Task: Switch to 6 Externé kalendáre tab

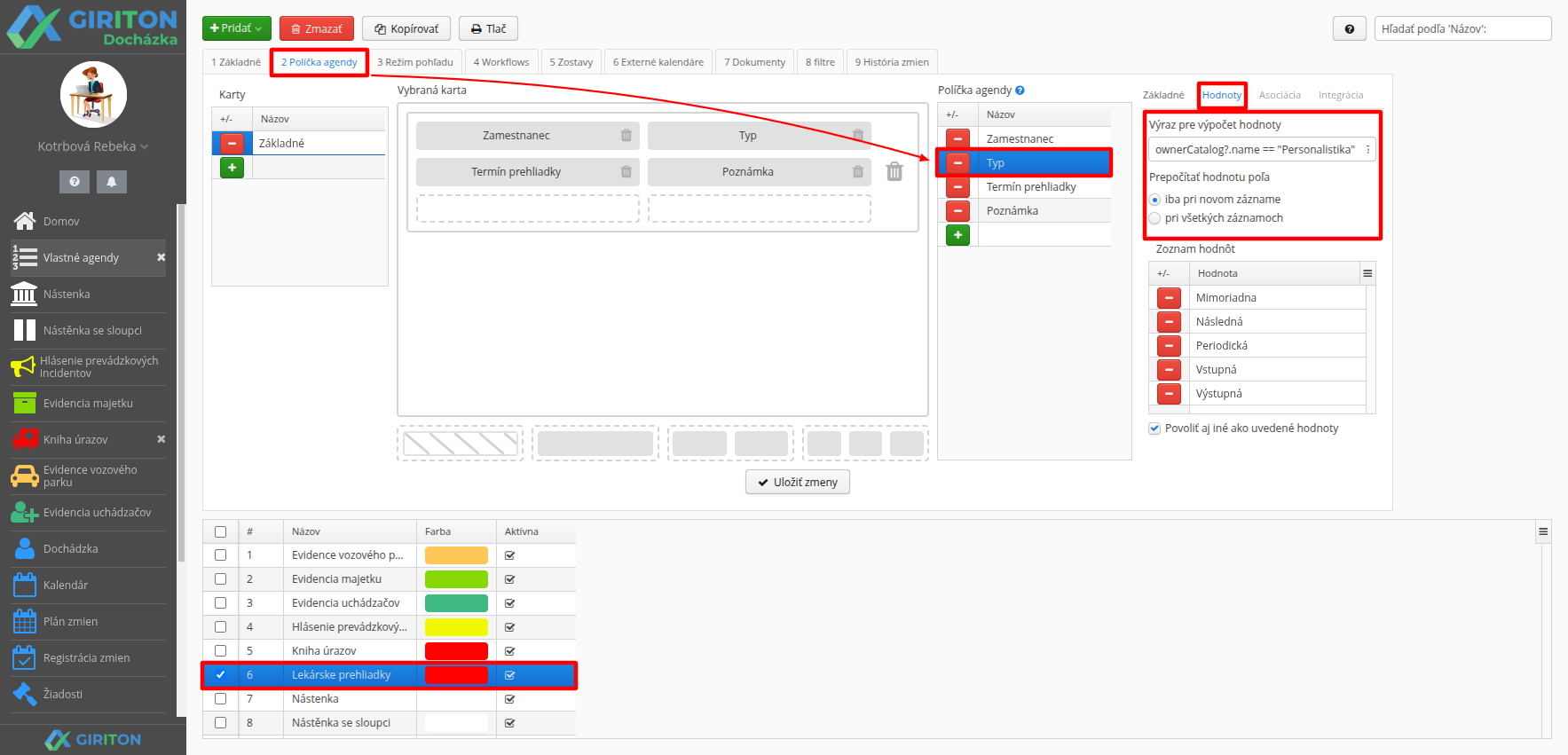Action: click(x=658, y=62)
